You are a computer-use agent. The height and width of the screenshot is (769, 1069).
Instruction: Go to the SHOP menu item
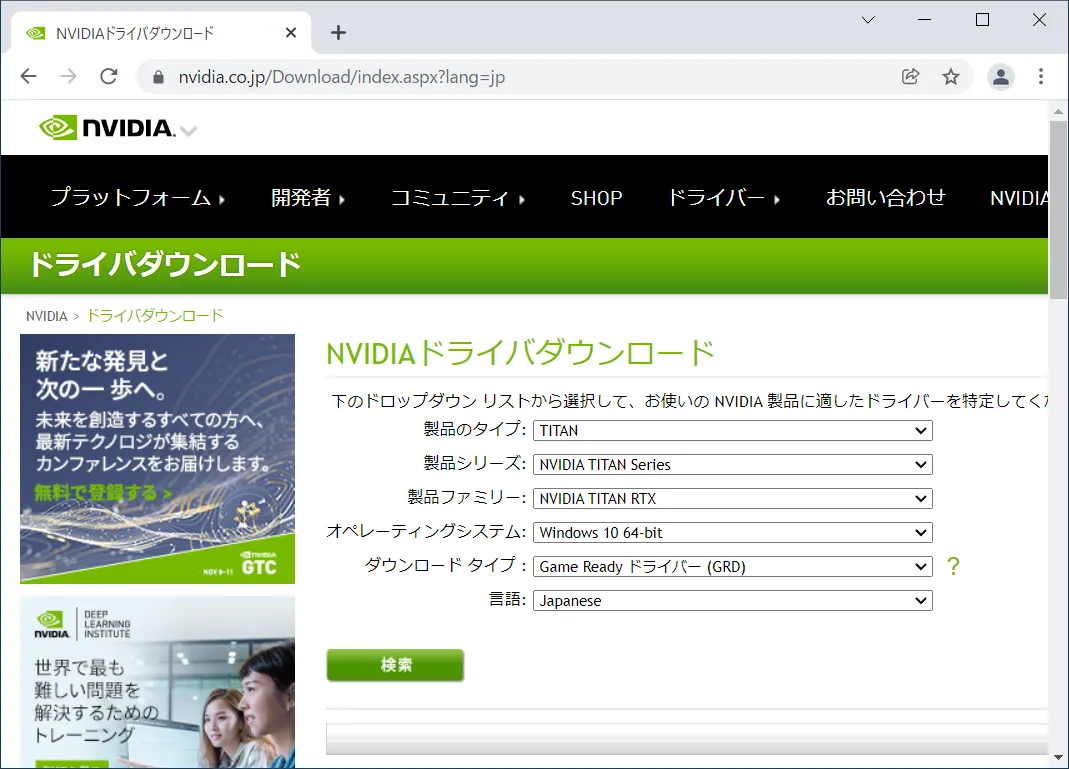click(x=597, y=198)
